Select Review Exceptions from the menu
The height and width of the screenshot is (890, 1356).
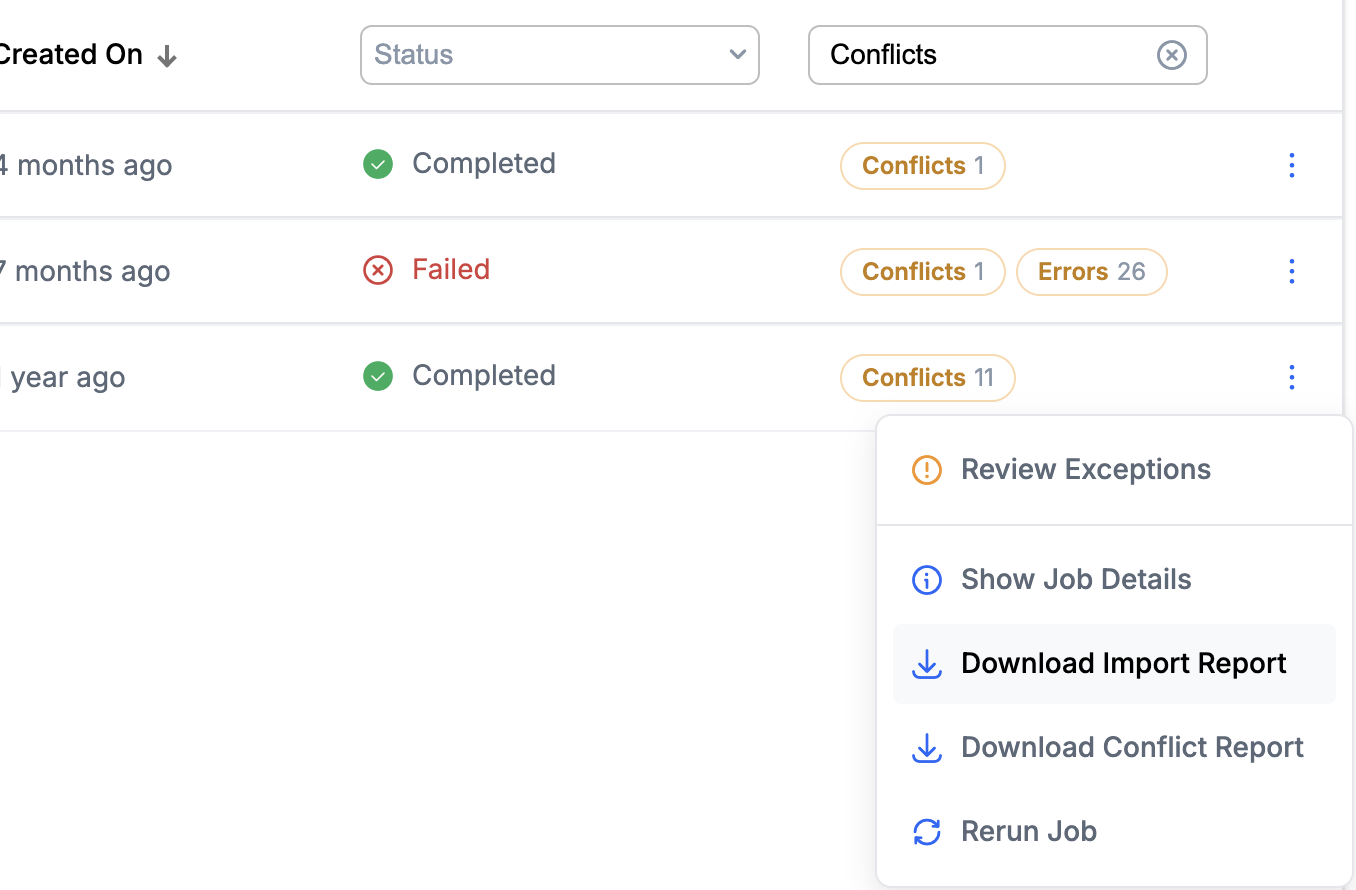click(x=1114, y=469)
